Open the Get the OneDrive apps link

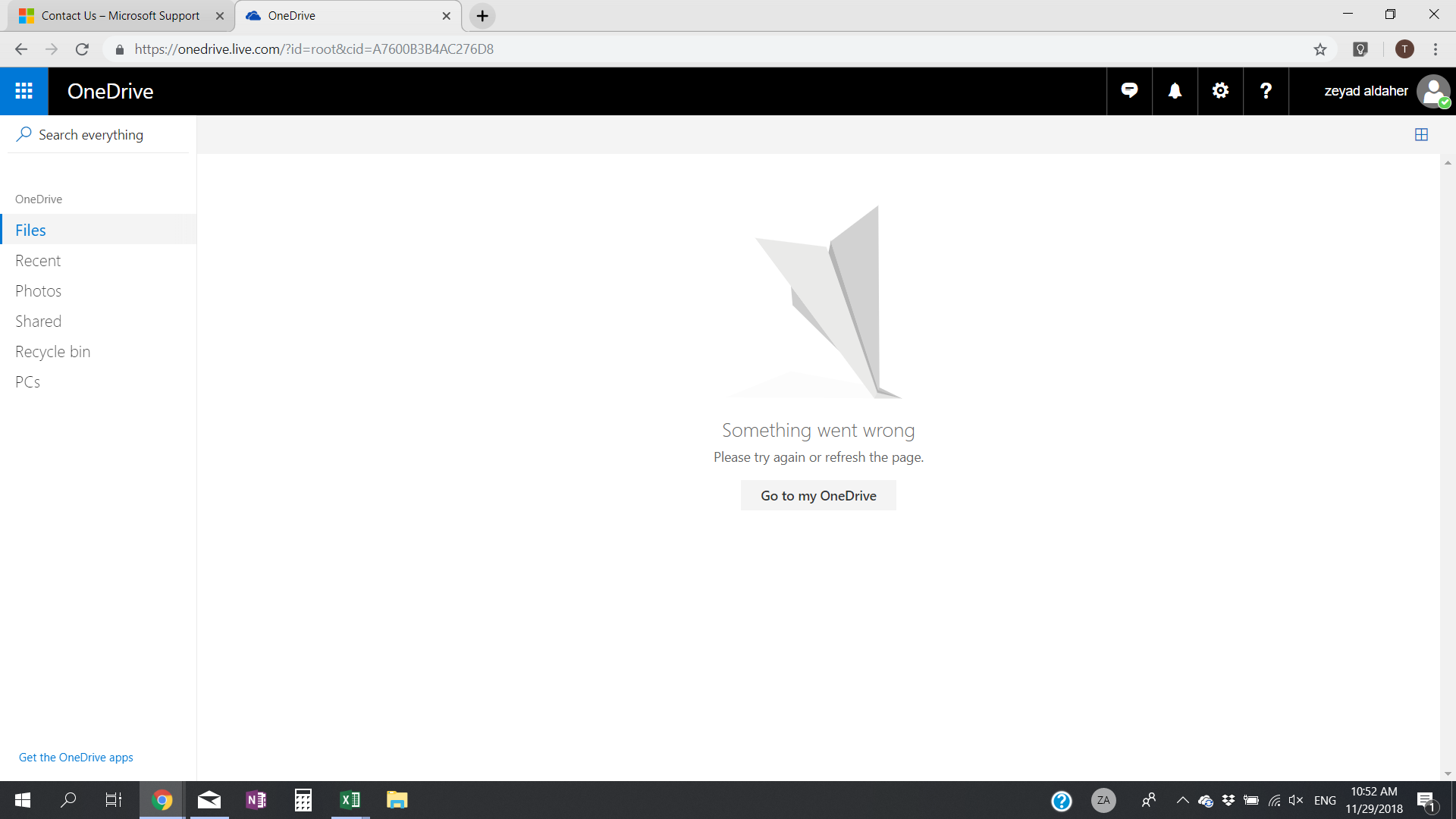[76, 757]
